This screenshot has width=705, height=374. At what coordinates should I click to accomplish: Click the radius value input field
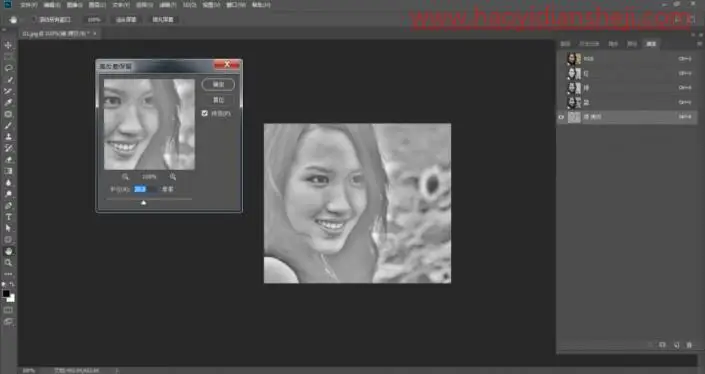146,189
